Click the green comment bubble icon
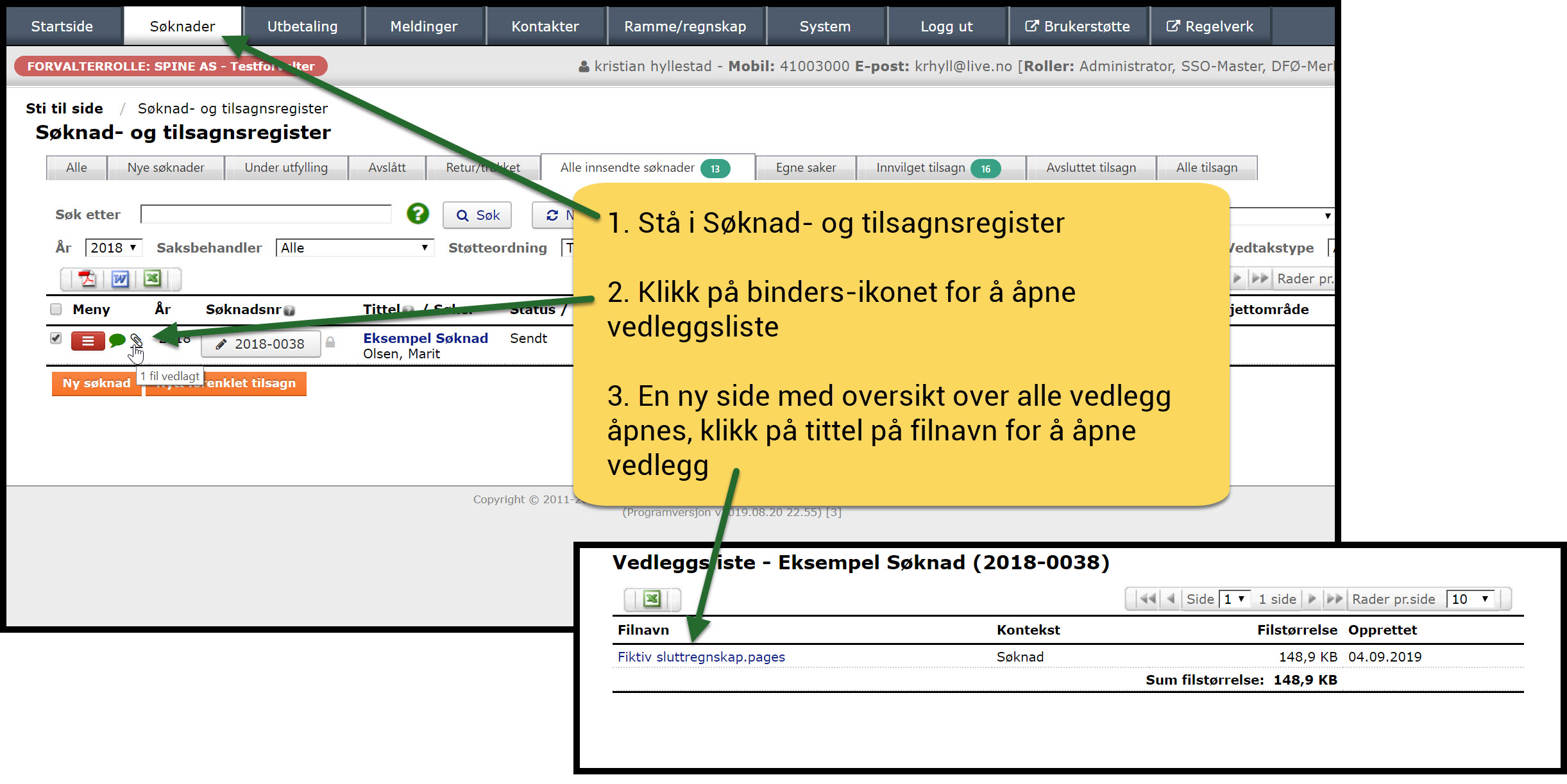1567x784 pixels. point(117,340)
